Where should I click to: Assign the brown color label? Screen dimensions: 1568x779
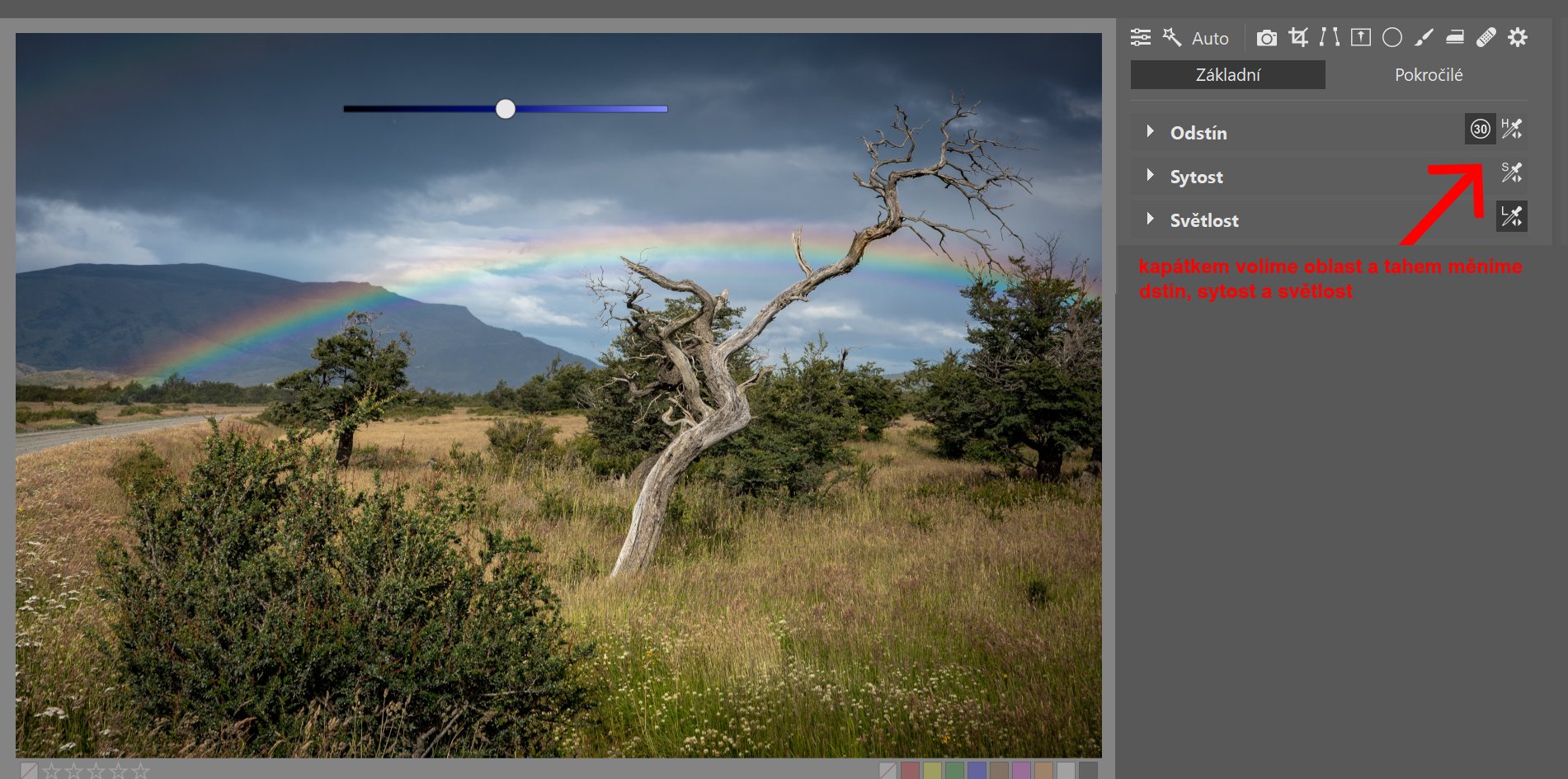(x=999, y=771)
